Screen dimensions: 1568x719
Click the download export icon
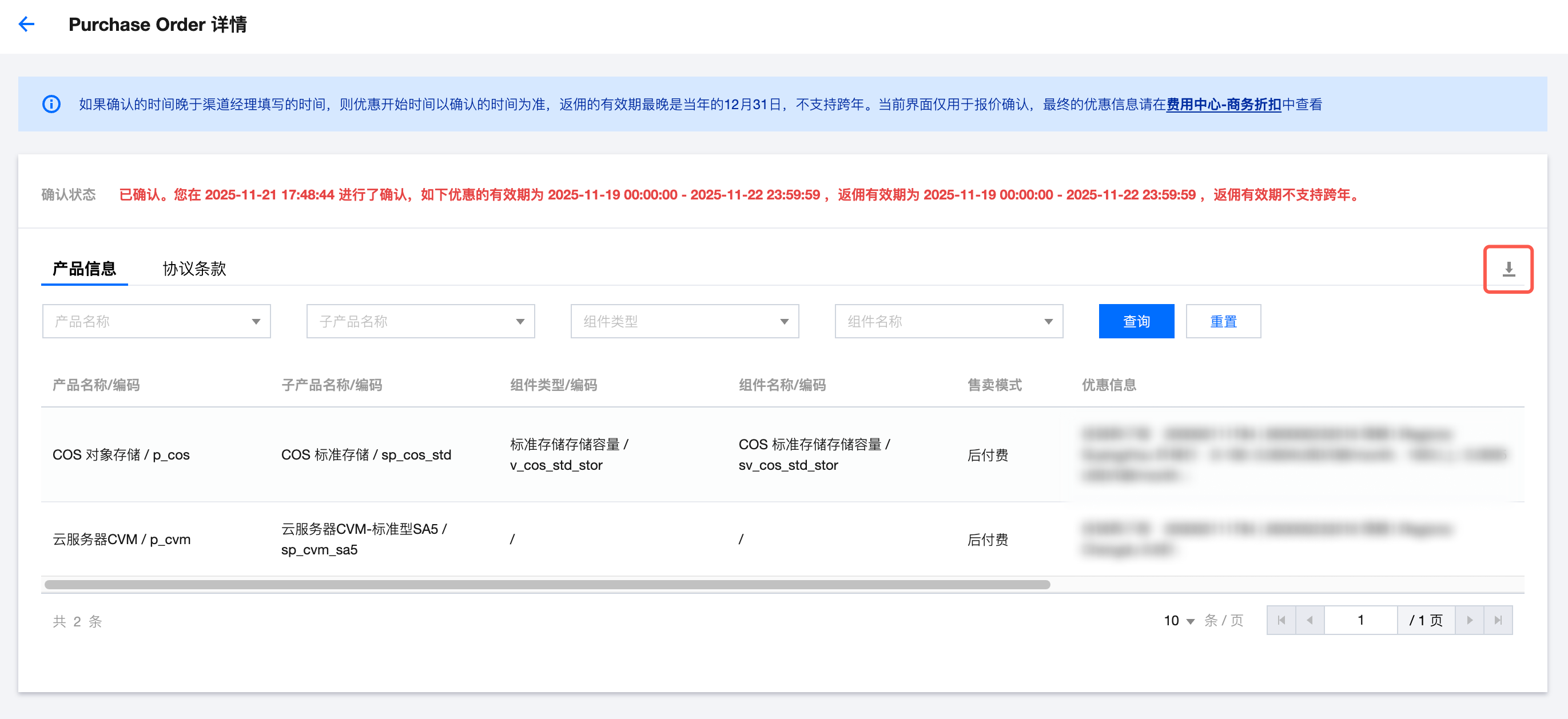click(1508, 269)
